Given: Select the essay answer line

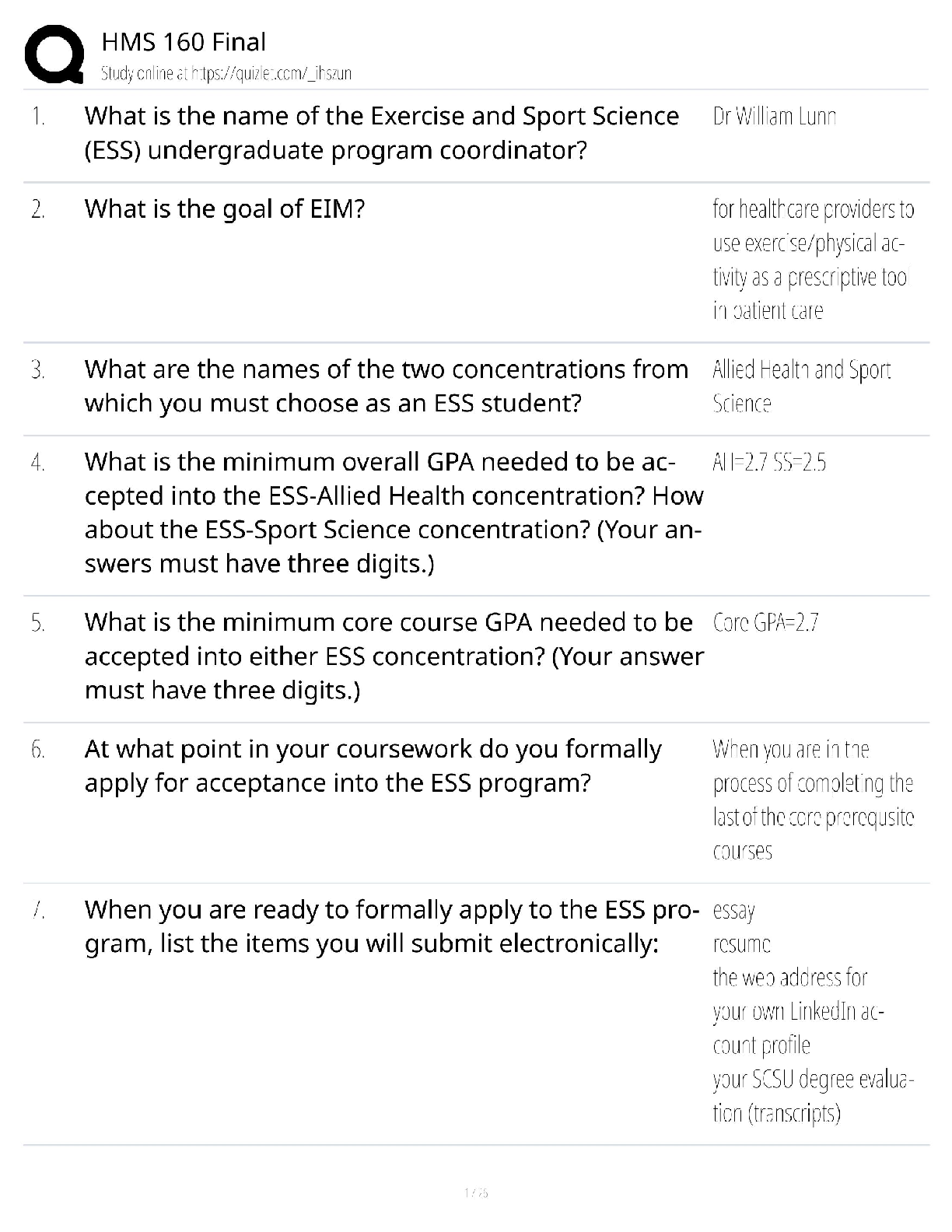Looking at the screenshot, I should [x=734, y=911].
